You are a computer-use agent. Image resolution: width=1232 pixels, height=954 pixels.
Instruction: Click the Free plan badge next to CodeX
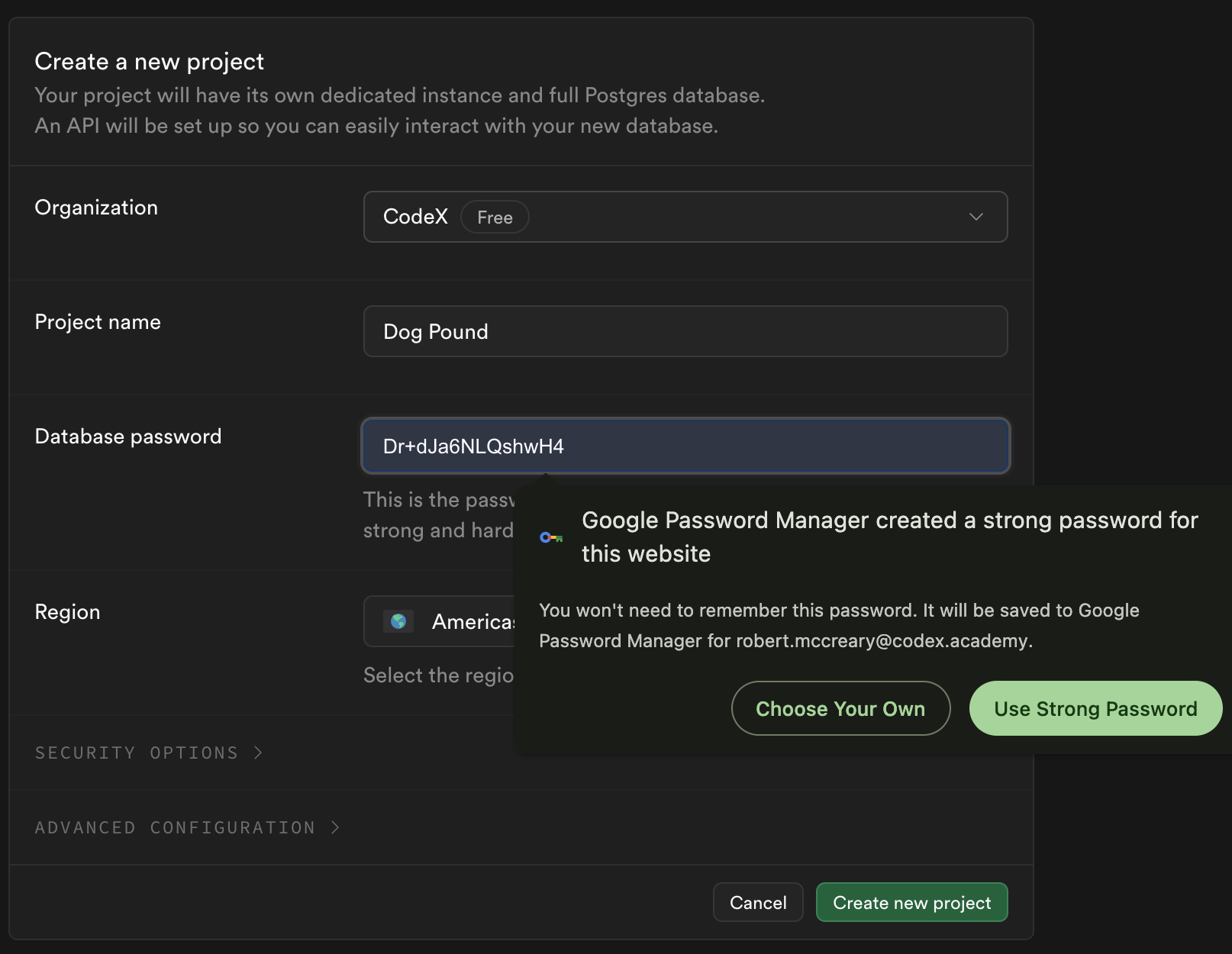(495, 217)
